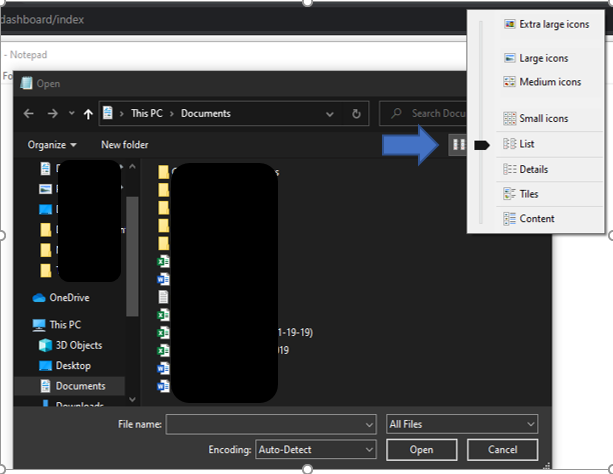Open the Organize menu
613x474 pixels.
click(52, 145)
